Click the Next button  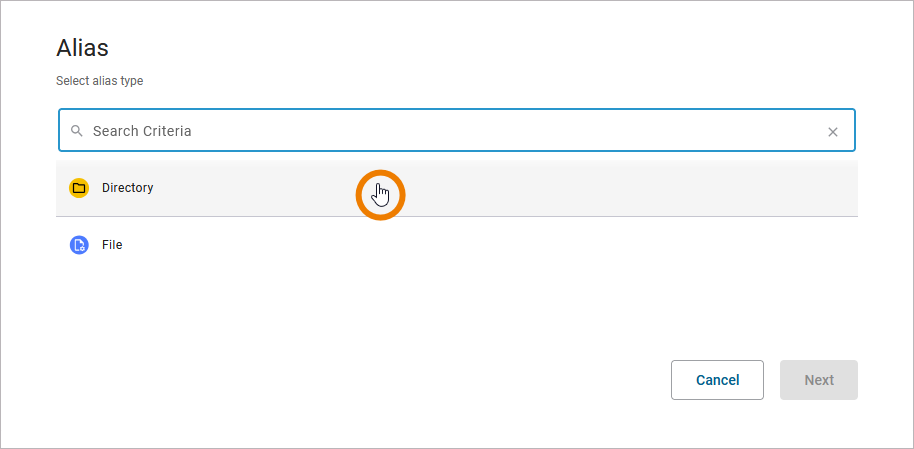pyautogui.click(x=818, y=380)
